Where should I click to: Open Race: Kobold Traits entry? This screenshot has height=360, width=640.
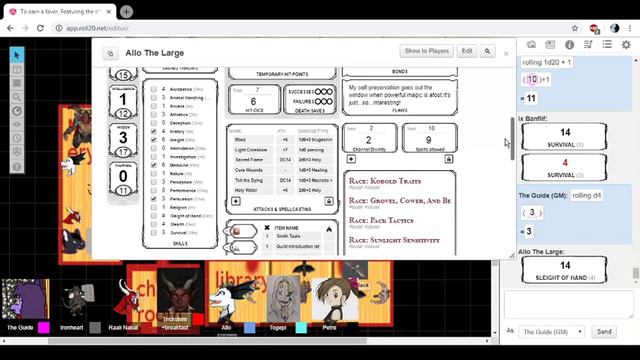pos(385,181)
